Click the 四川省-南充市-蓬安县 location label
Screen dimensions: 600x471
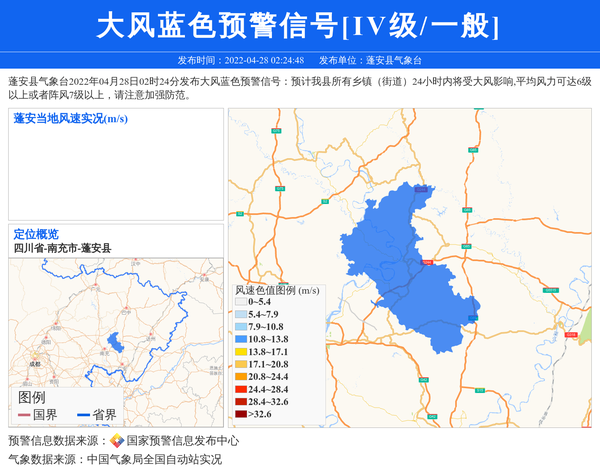pyautogui.click(x=62, y=247)
